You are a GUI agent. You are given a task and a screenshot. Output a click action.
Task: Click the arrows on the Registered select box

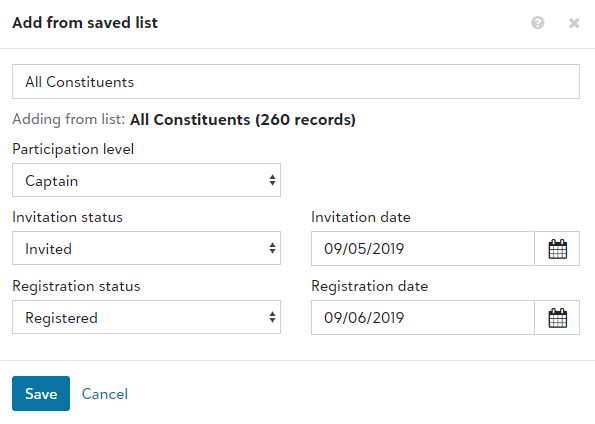(x=272, y=317)
